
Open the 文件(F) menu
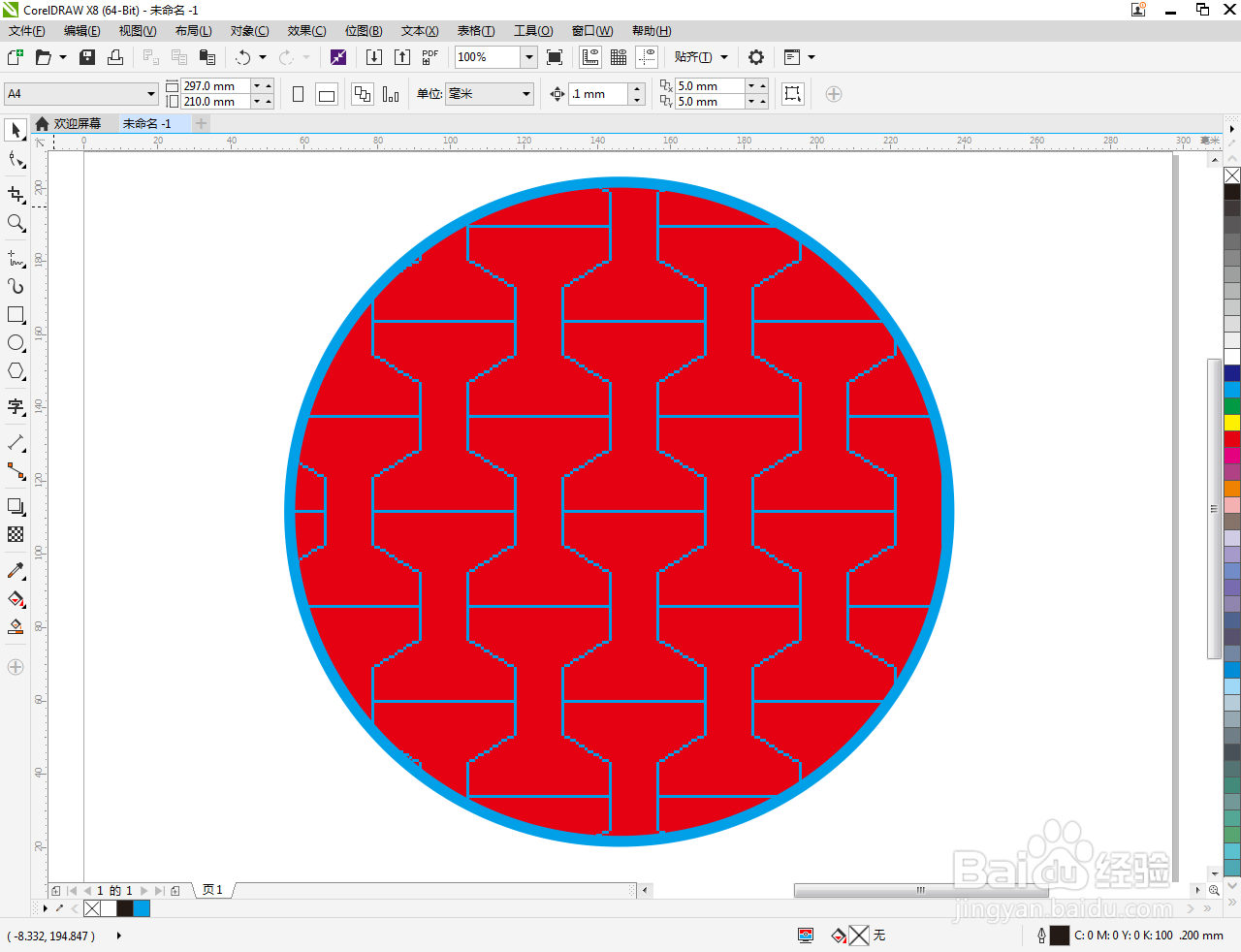[27, 31]
